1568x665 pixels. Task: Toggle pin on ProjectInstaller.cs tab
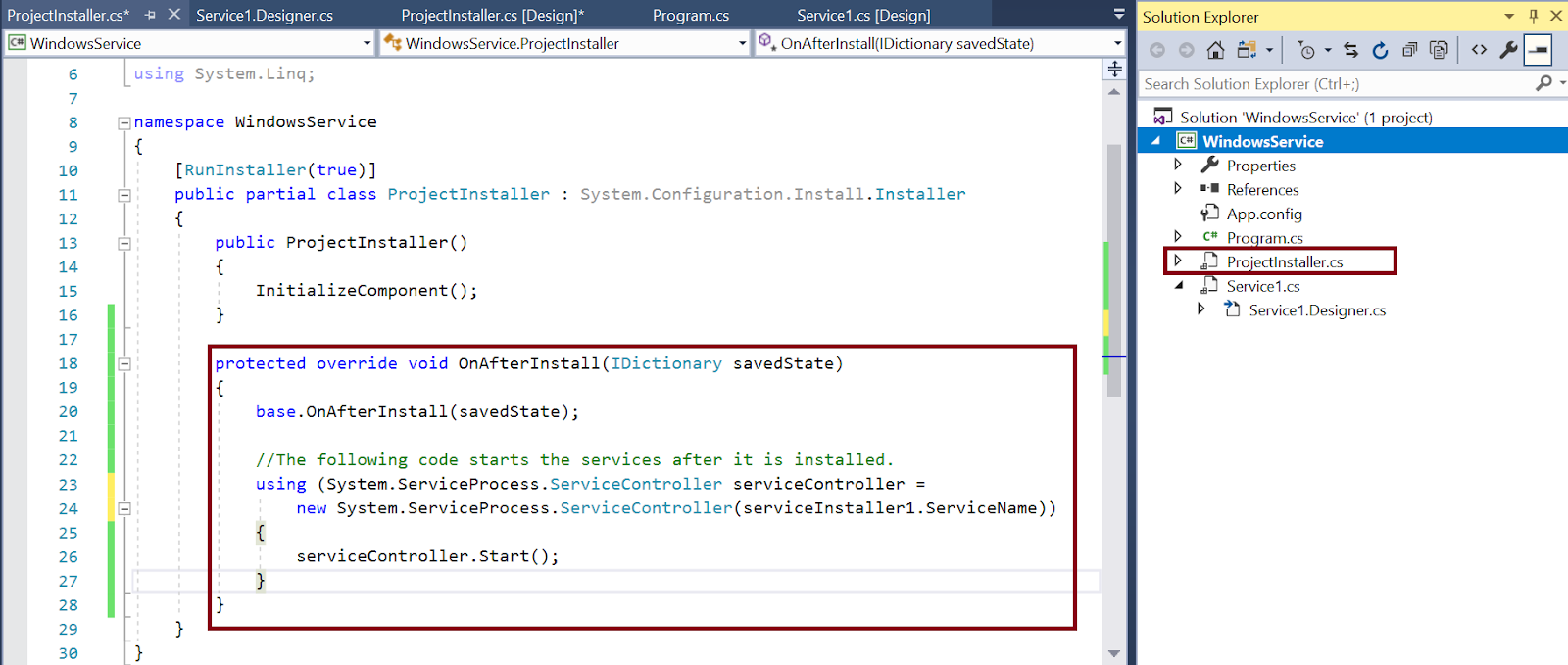150,15
